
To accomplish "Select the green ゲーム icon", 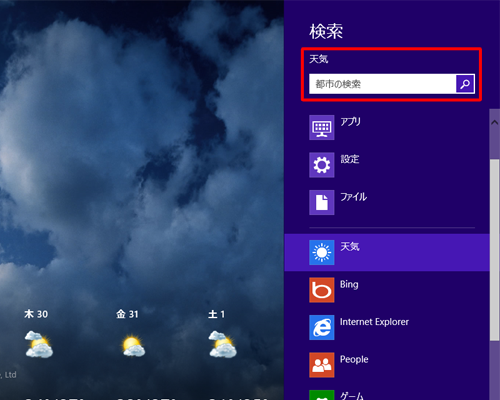I will [x=322, y=395].
